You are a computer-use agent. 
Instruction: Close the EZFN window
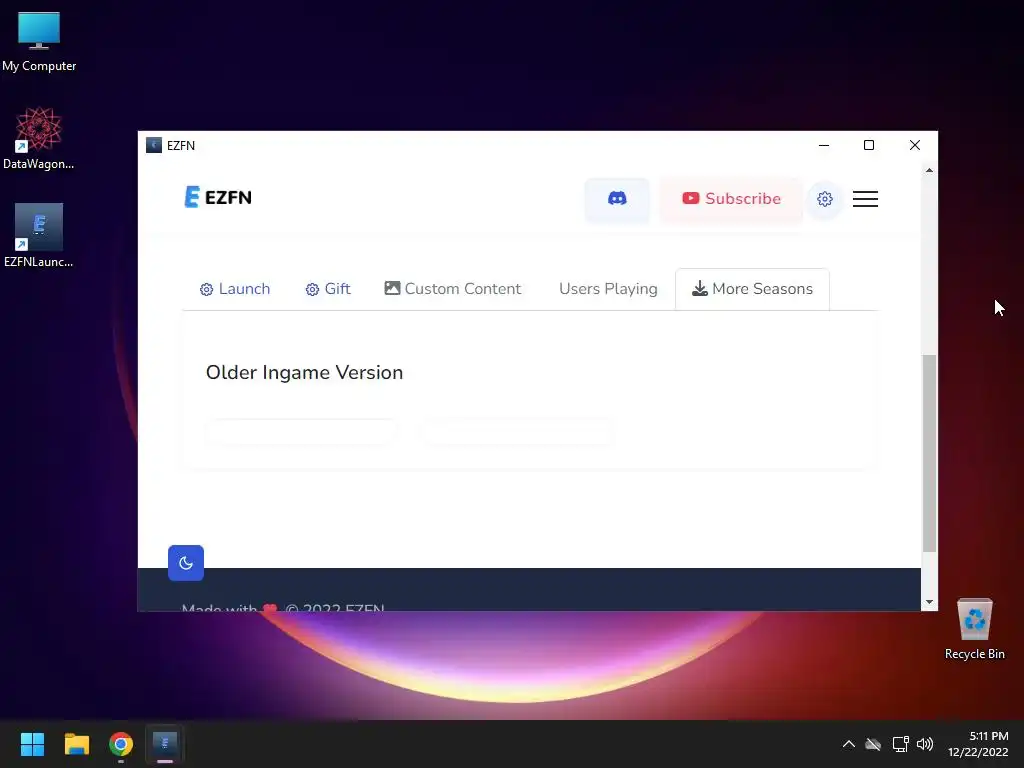[914, 146]
